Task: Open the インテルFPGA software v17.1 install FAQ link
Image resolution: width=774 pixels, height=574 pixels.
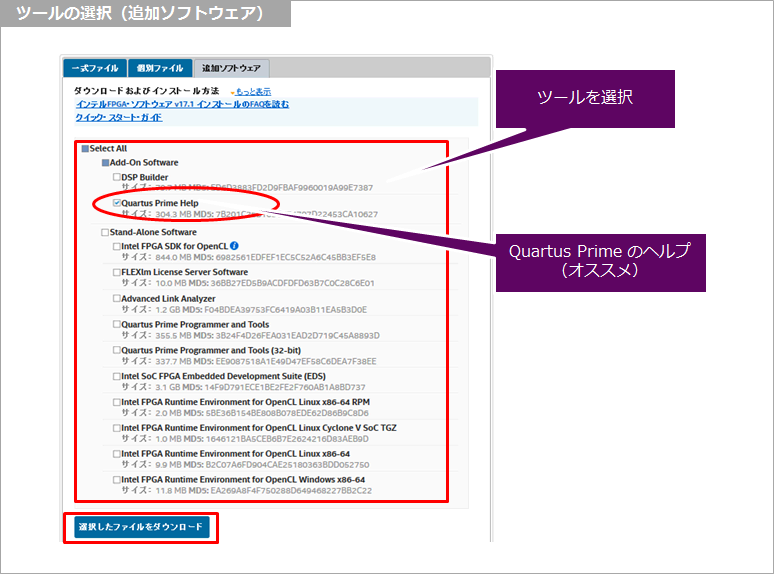Action: 182,104
